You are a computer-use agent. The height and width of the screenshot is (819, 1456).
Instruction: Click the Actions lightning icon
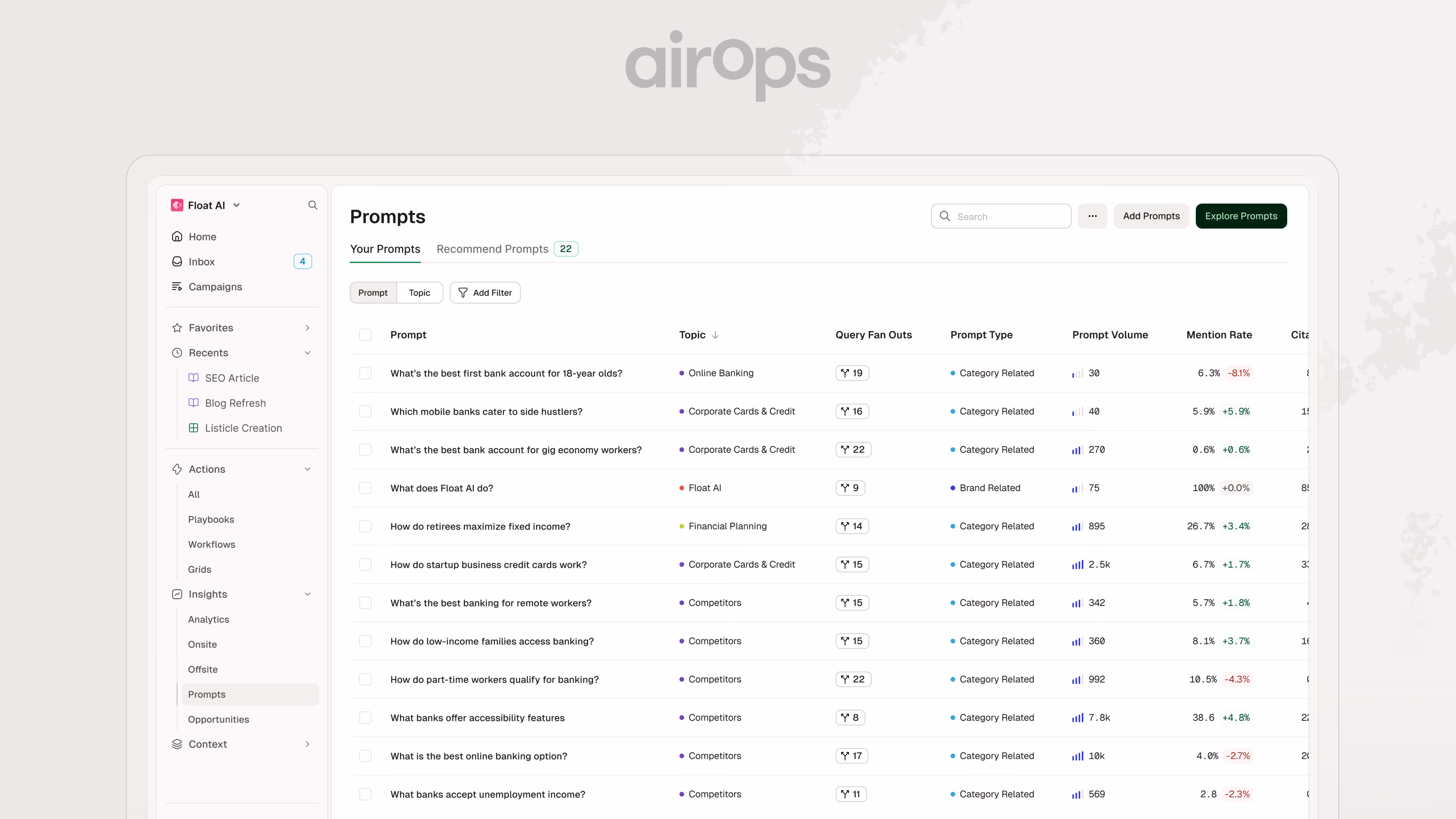(x=177, y=469)
